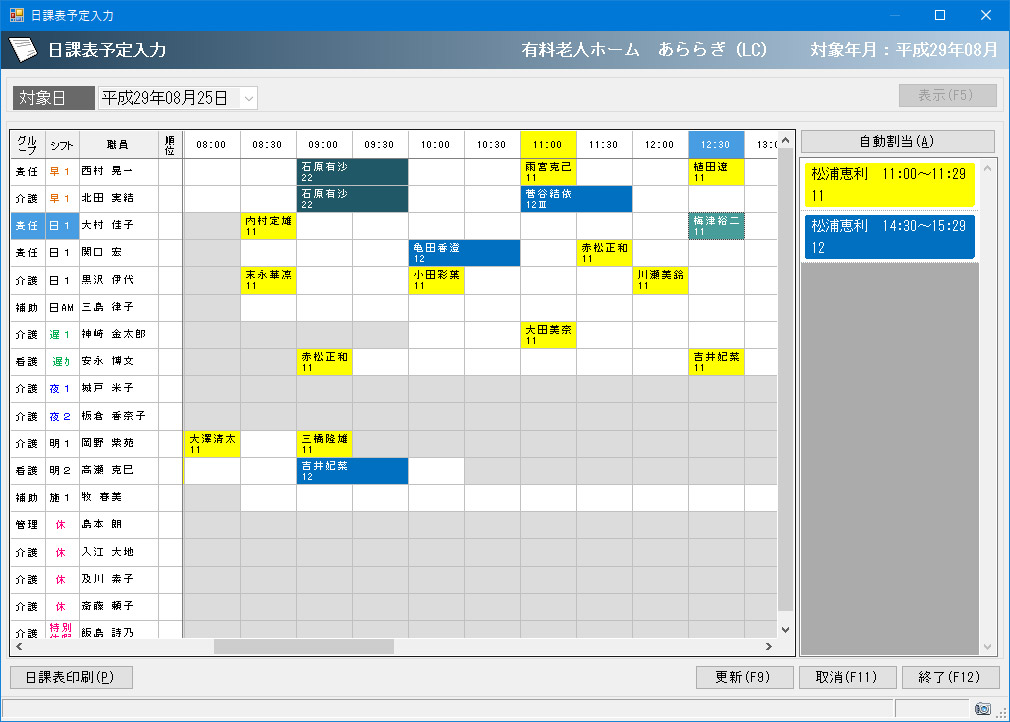Open the 対象日 date dropdown
Viewport: 1010px width, 722px height.
pos(249,98)
